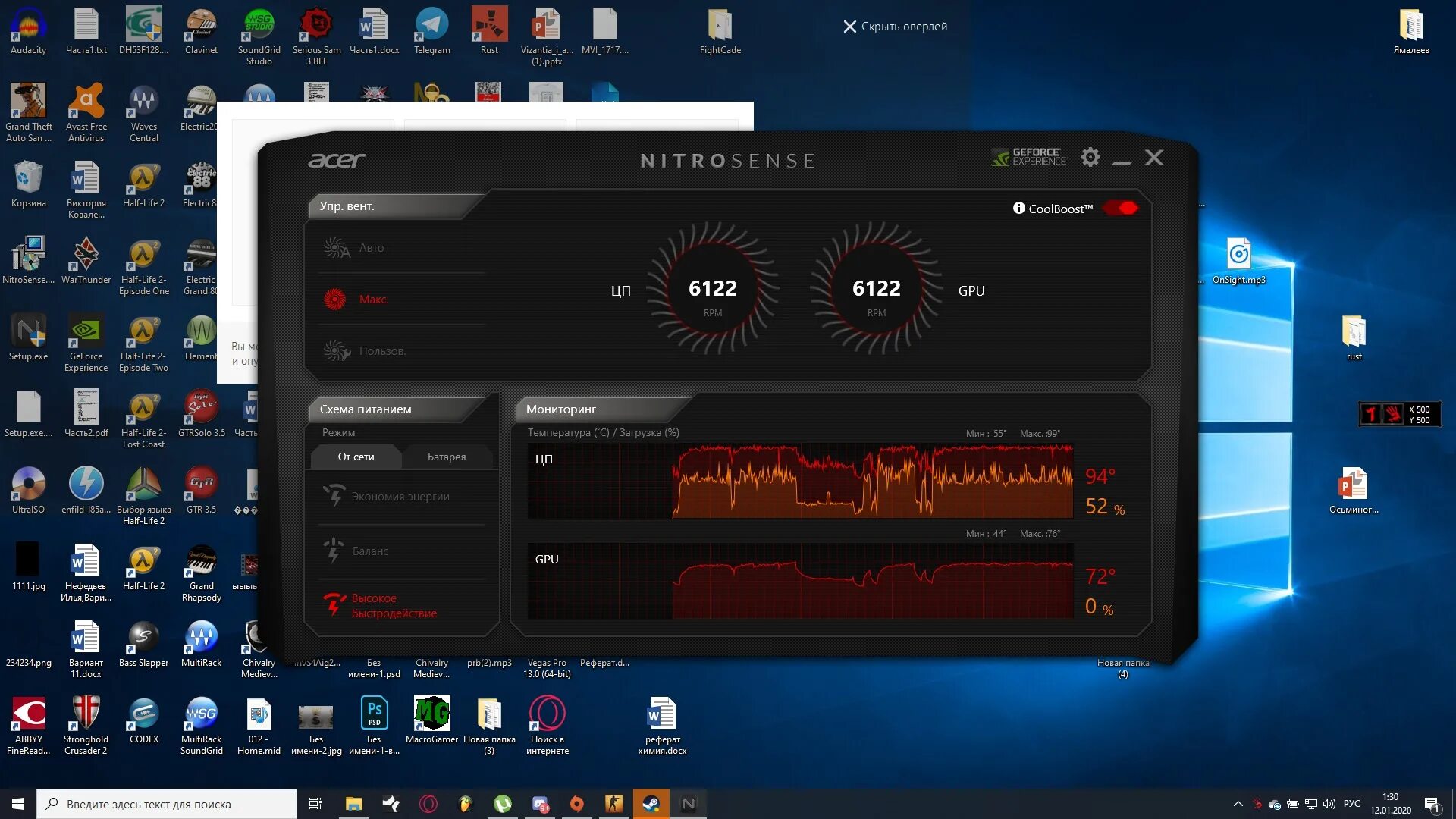Open Windows Start menu
Viewport: 1456px width, 819px height.
click(x=18, y=804)
